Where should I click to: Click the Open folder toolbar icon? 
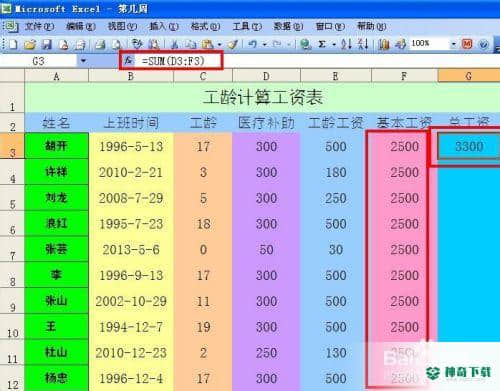click(30, 44)
